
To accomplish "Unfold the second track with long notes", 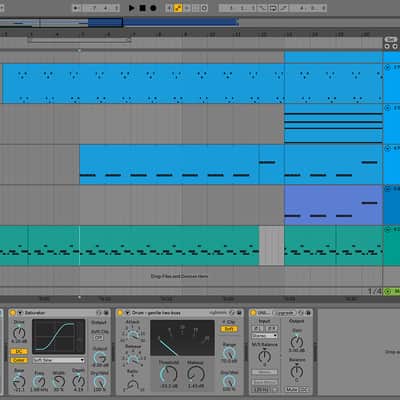I will (x=387, y=108).
